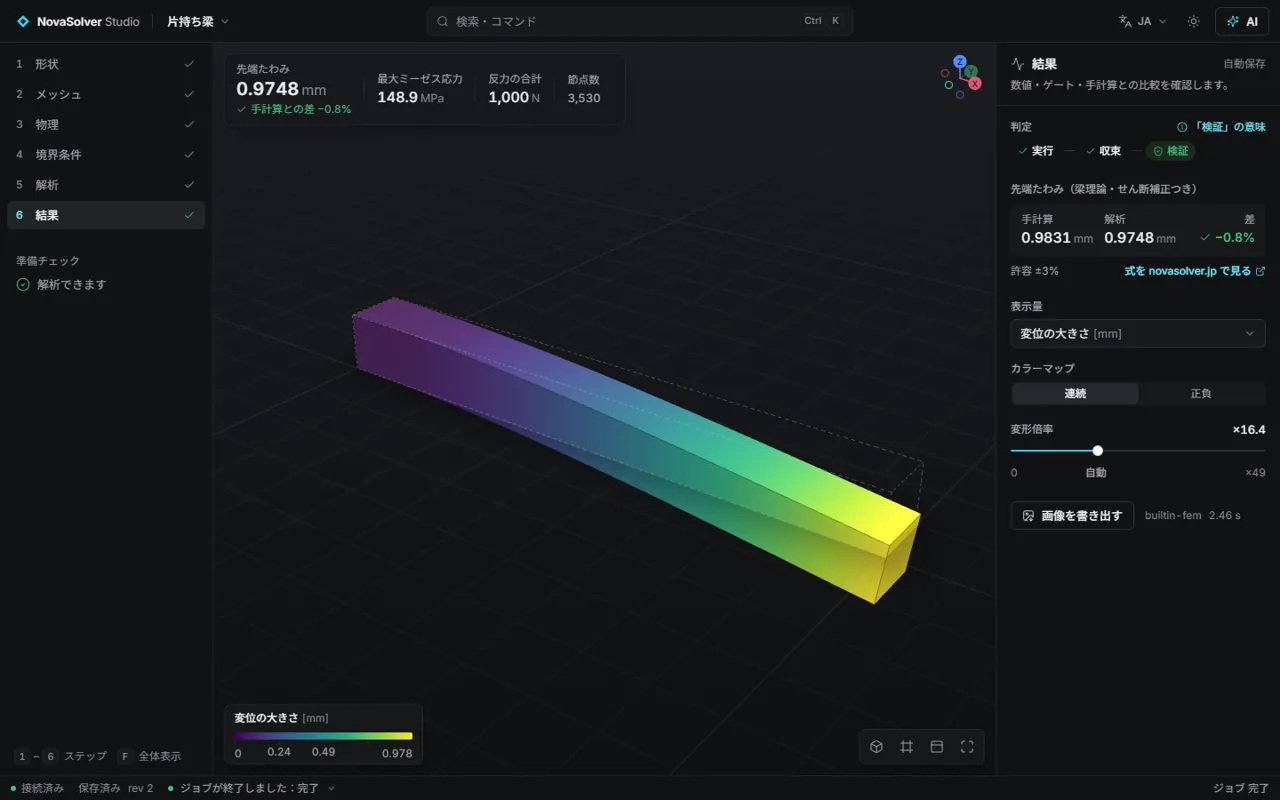Click the 自動 label under deformation slider
The image size is (1280, 800).
pyautogui.click(x=1096, y=473)
